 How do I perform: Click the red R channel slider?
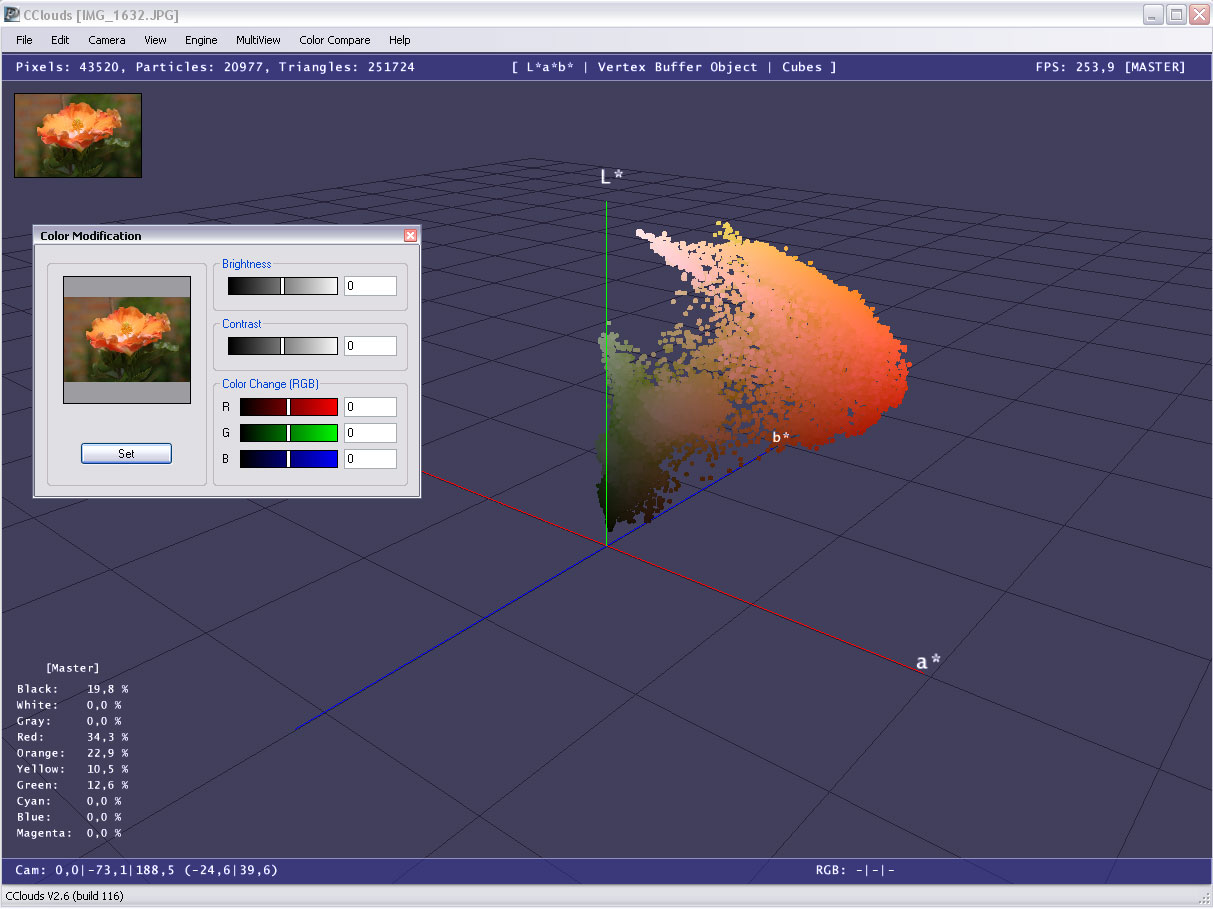[289, 407]
